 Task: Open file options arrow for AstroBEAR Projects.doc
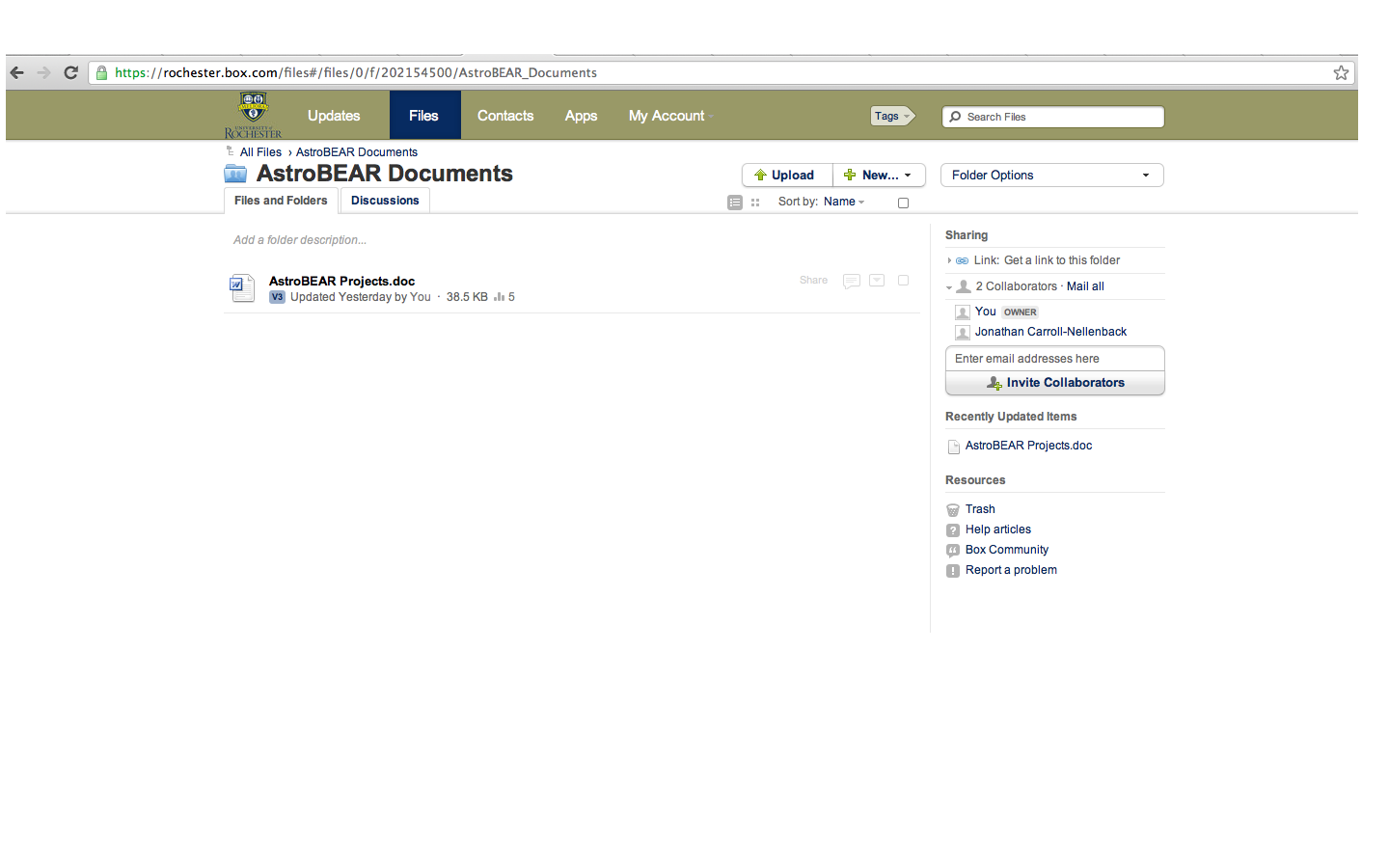877,281
